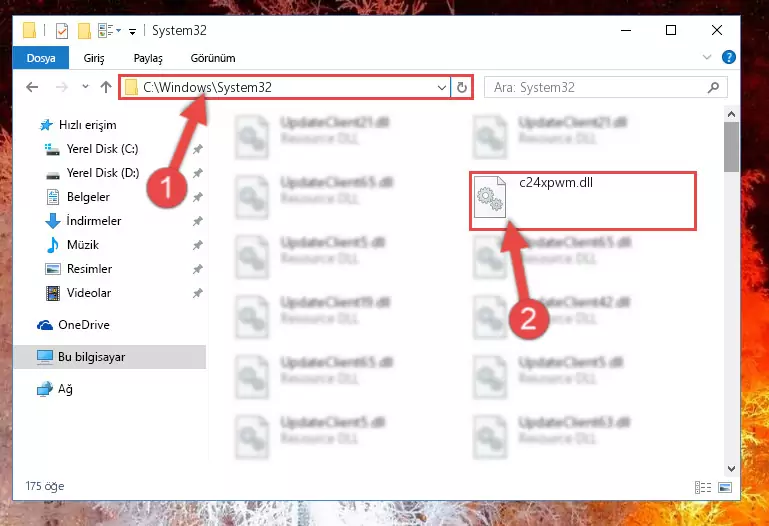The image size is (769, 526).
Task: Click the vertical scrollbar thumb
Action: (x=731, y=147)
